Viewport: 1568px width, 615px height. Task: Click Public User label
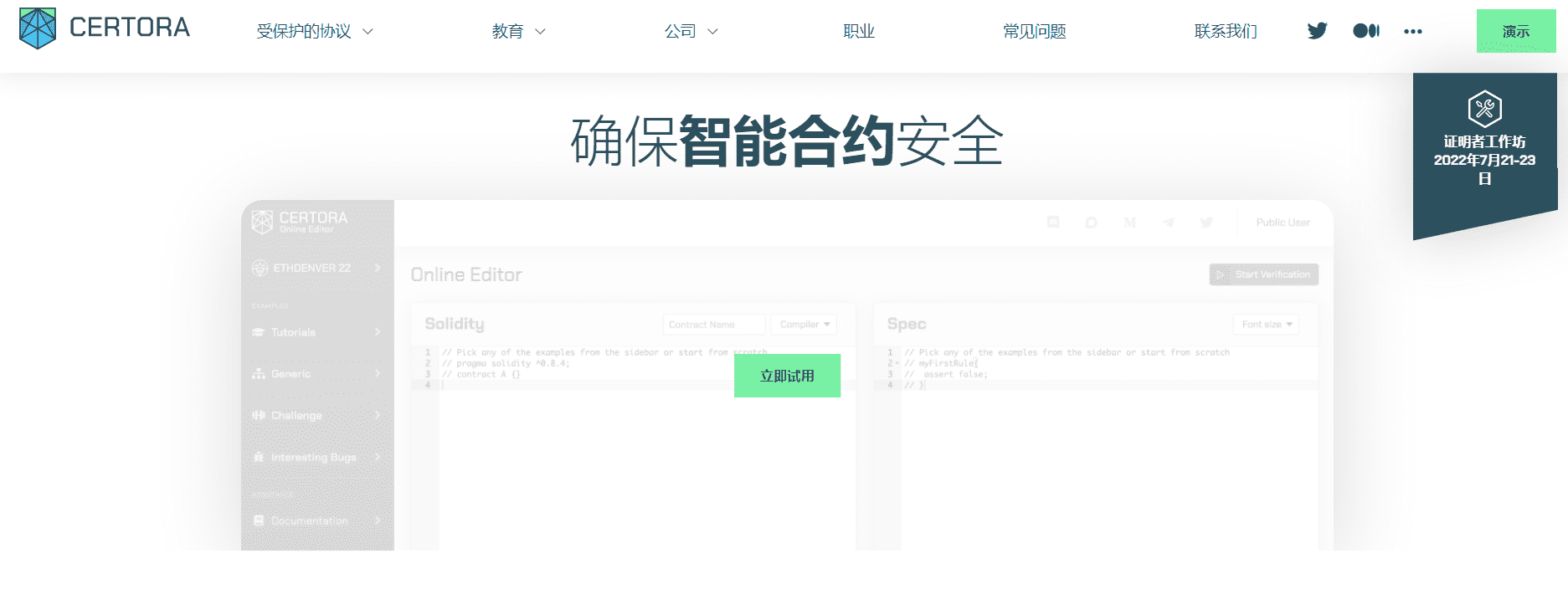pos(1283,223)
